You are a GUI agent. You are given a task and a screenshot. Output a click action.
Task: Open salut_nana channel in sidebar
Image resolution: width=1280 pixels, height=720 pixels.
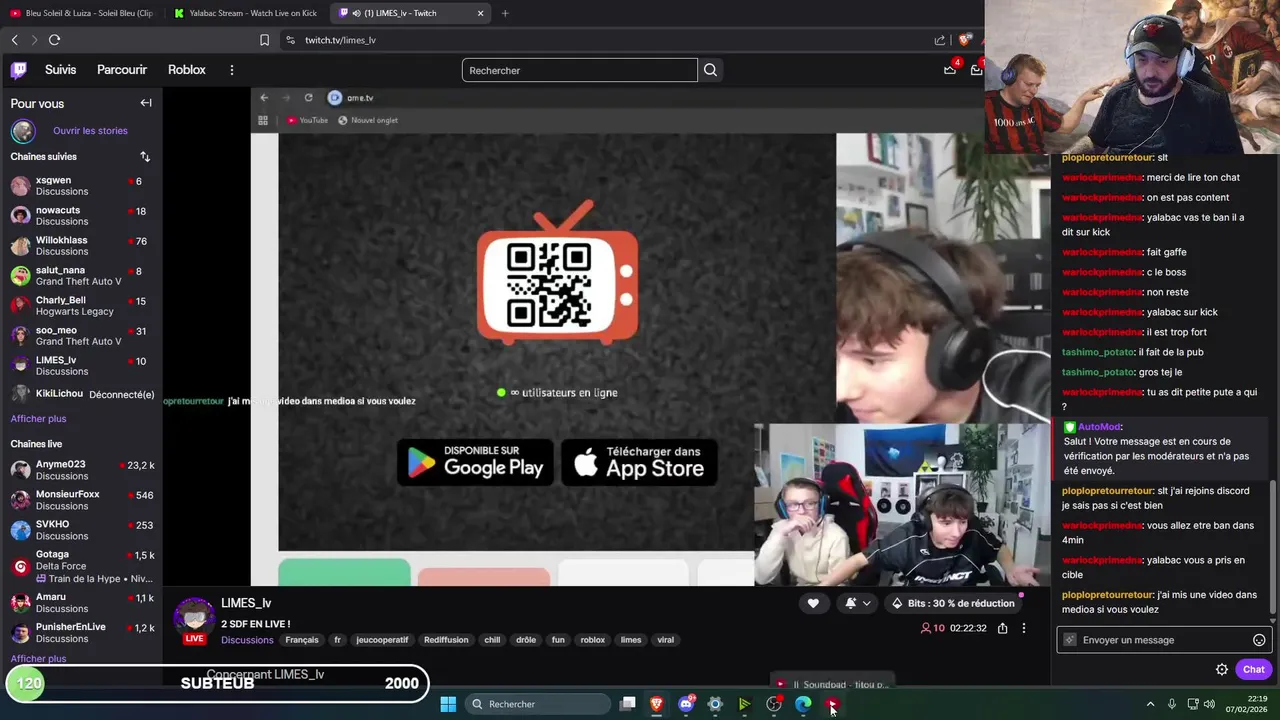[81, 276]
